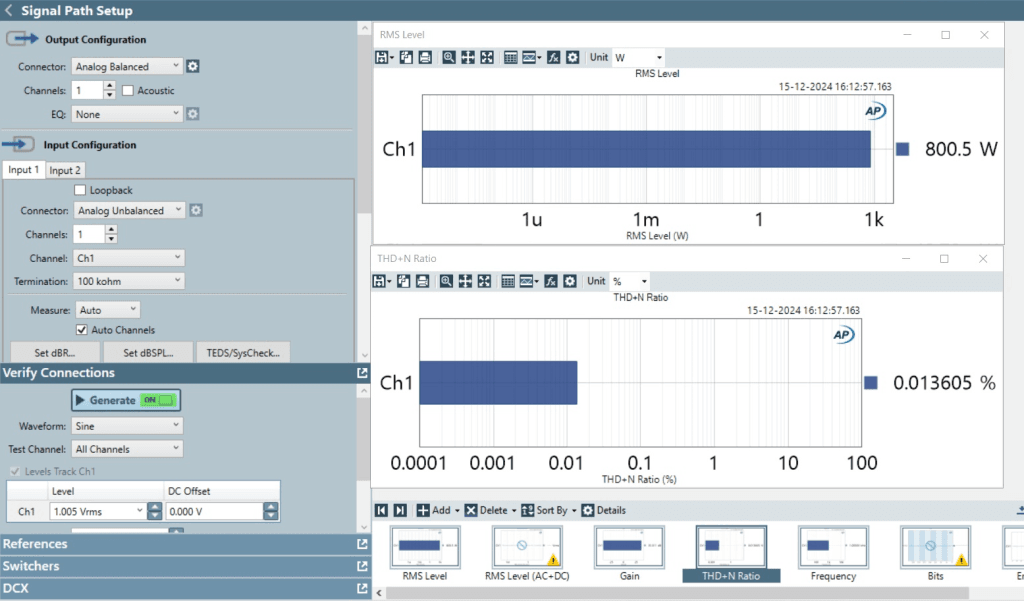Turn off the Generate ON toggle
Screen dimensions: 1024x601
click(158, 400)
